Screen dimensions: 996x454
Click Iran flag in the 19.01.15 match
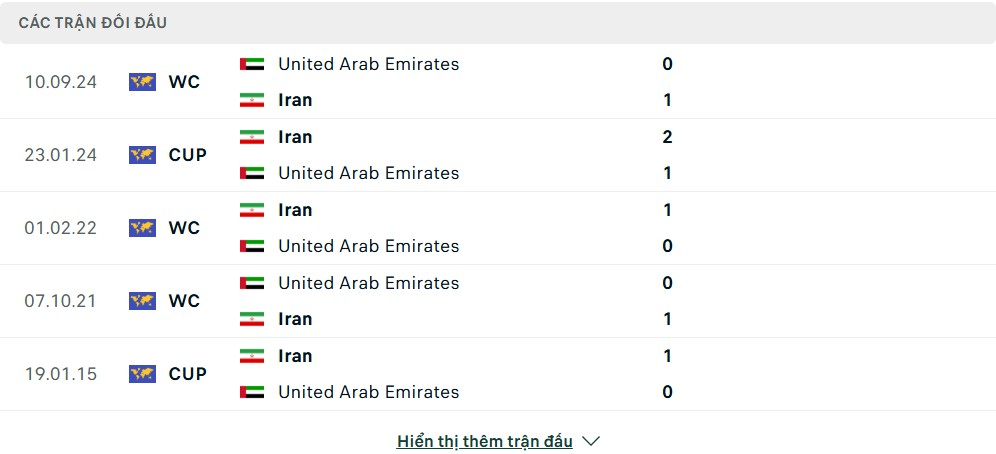[x=252, y=356]
